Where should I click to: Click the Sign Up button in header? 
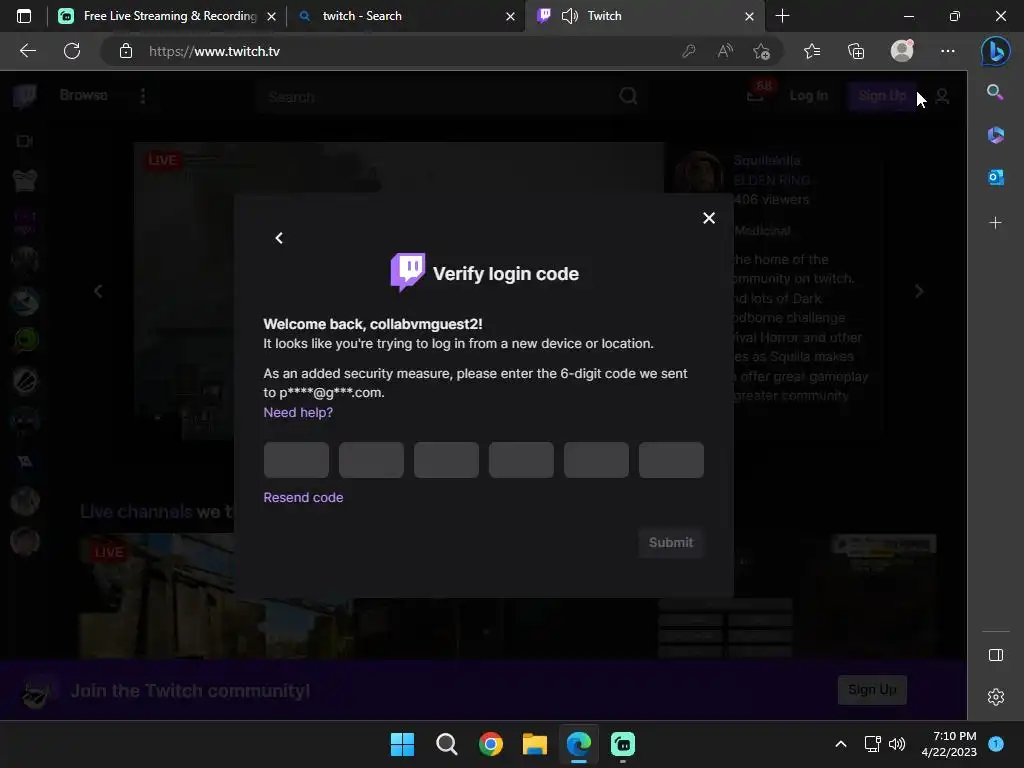(x=882, y=96)
